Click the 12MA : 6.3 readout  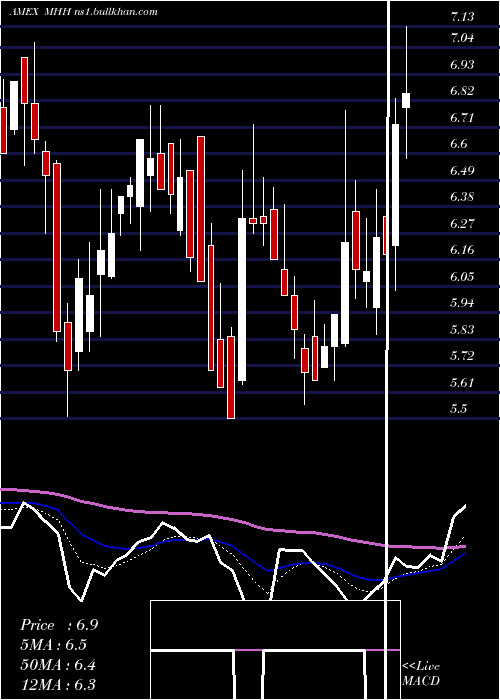click(x=59, y=685)
